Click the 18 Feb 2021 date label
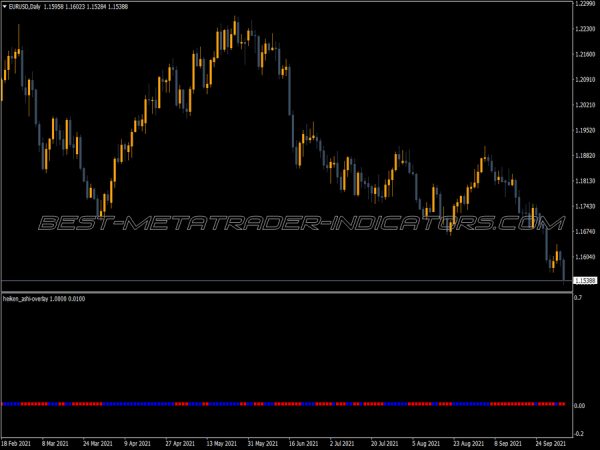 tap(16, 443)
